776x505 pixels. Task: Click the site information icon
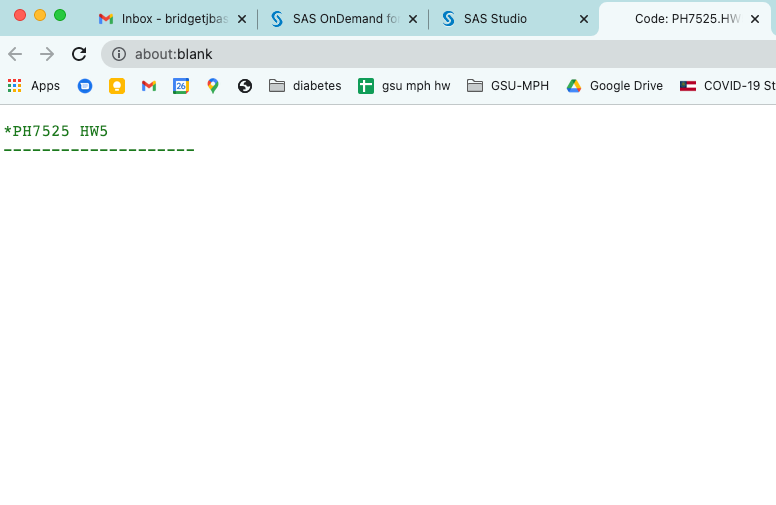tap(119, 54)
